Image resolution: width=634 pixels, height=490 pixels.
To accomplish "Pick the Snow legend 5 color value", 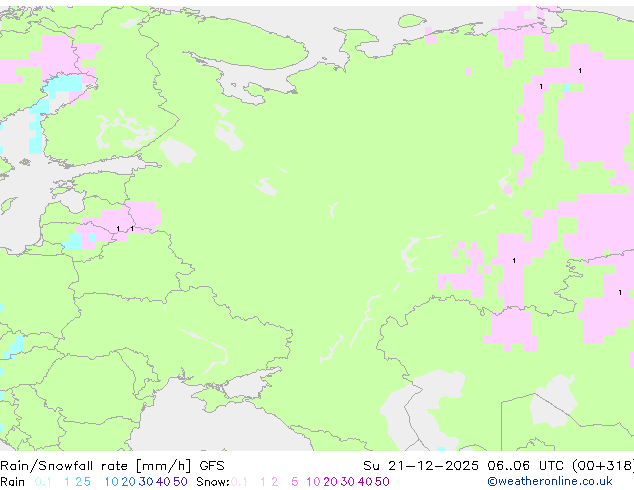I will pyautogui.click(x=295, y=482).
